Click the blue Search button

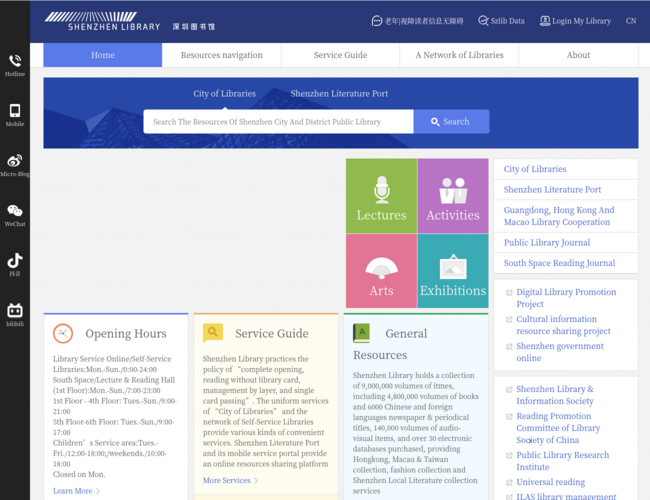point(451,122)
